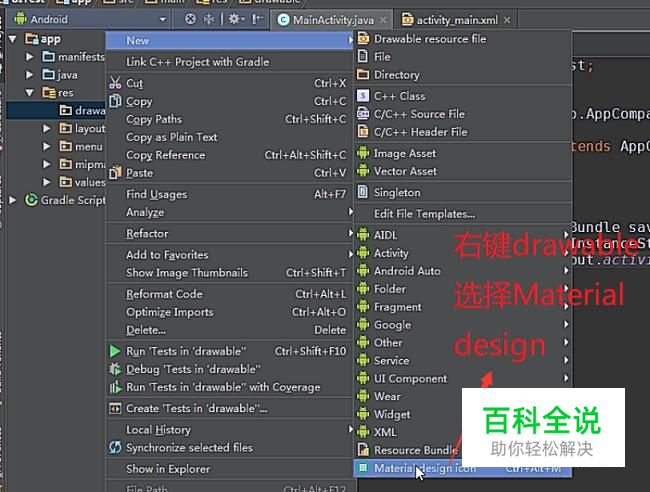This screenshot has width=650, height=492.
Task: Click the XML Android icon
Action: pos(363,432)
